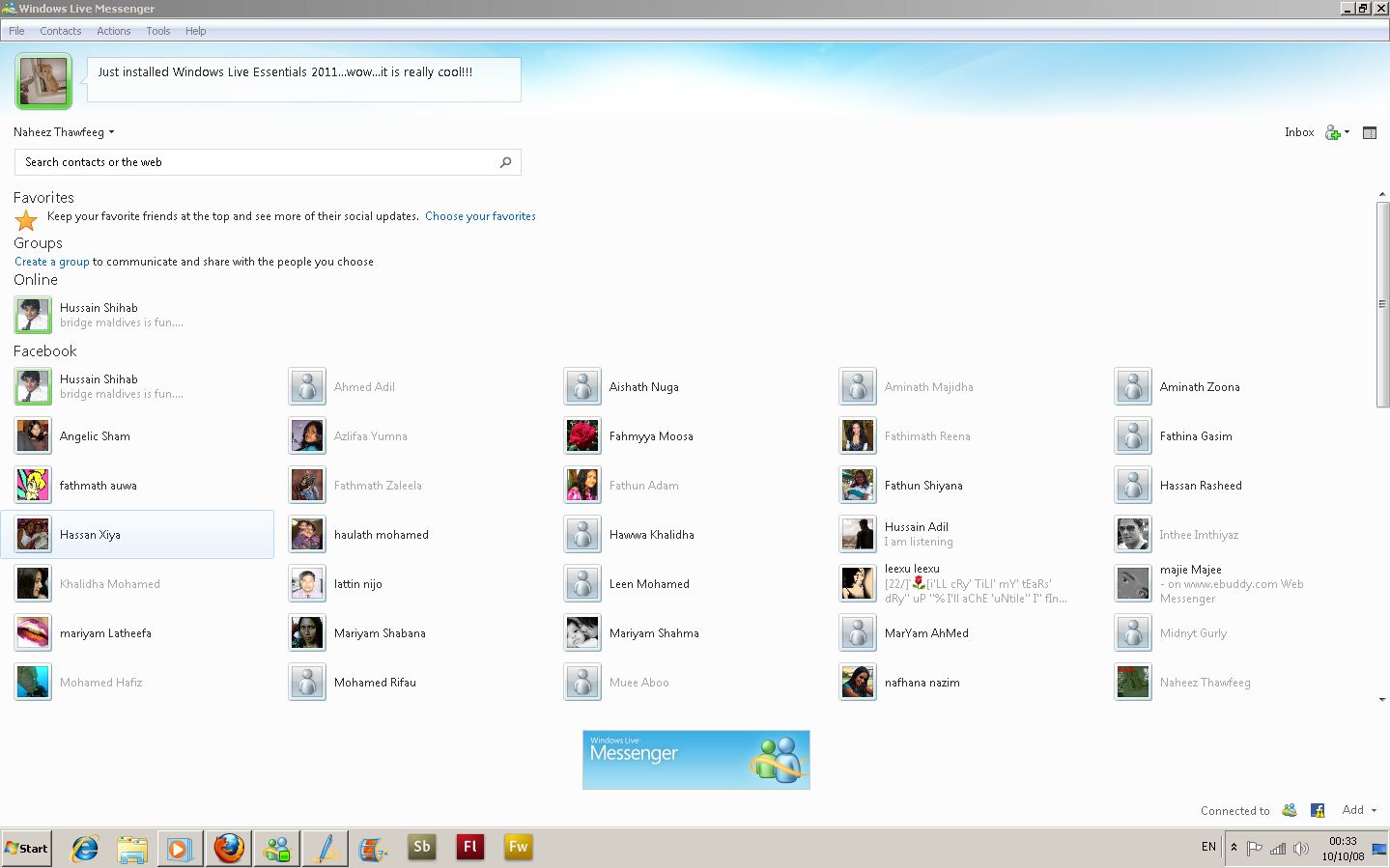This screenshot has height=868, width=1390.
Task: Select Naheez Thawfeeg in the Facebook contact list
Action: (1205, 683)
